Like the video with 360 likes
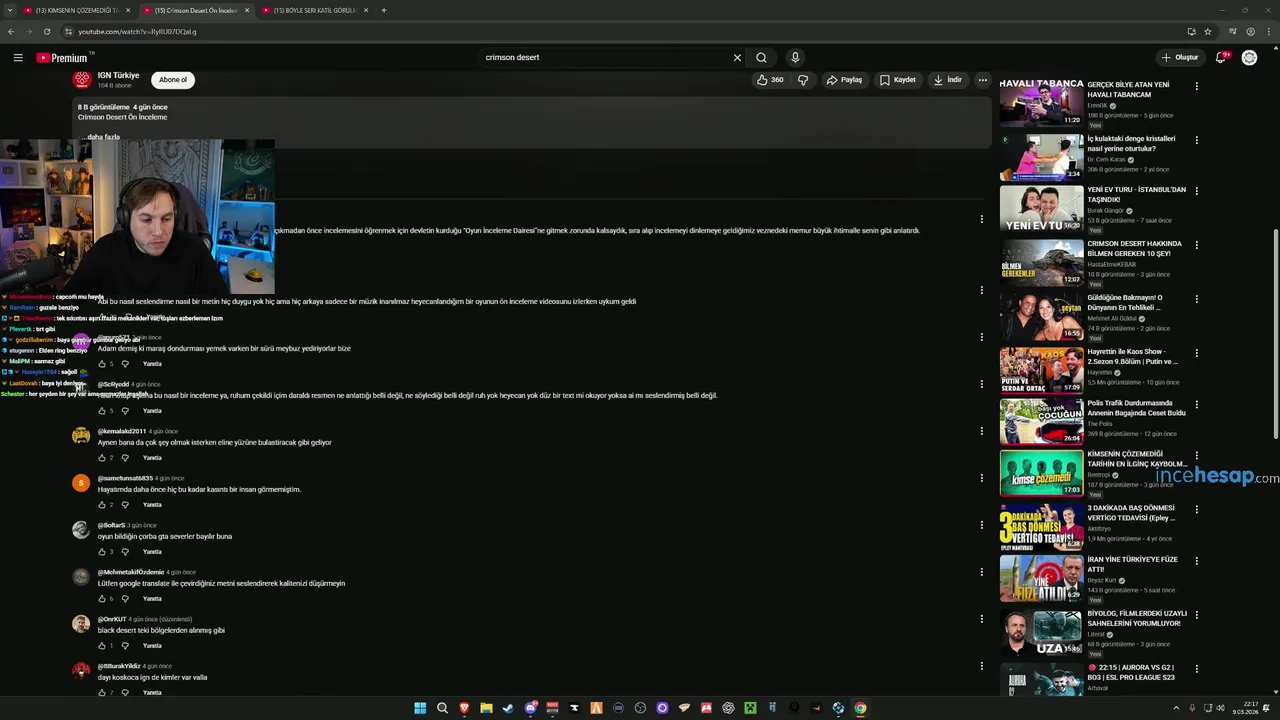Image resolution: width=1280 pixels, height=720 pixels. click(x=770, y=80)
